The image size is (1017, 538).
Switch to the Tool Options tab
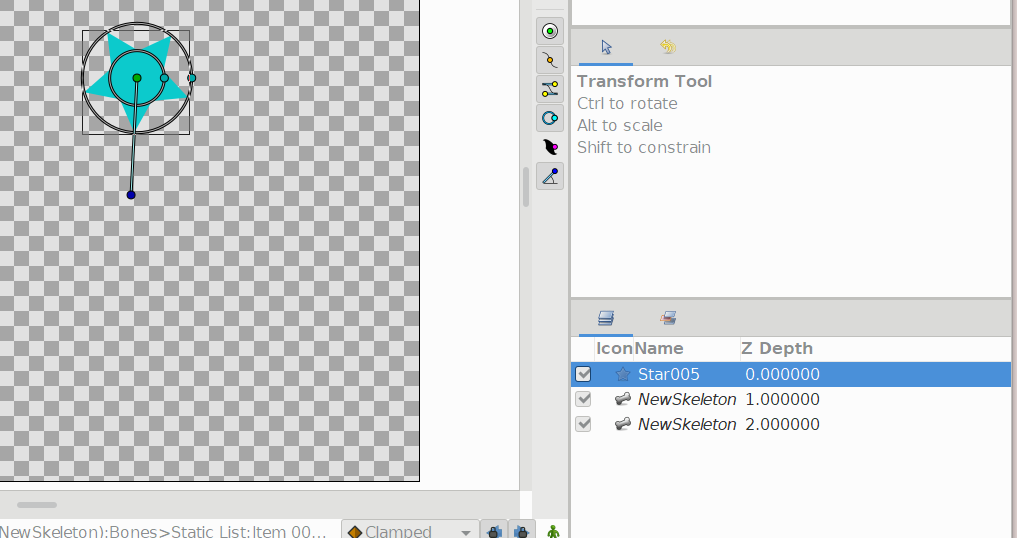point(606,47)
